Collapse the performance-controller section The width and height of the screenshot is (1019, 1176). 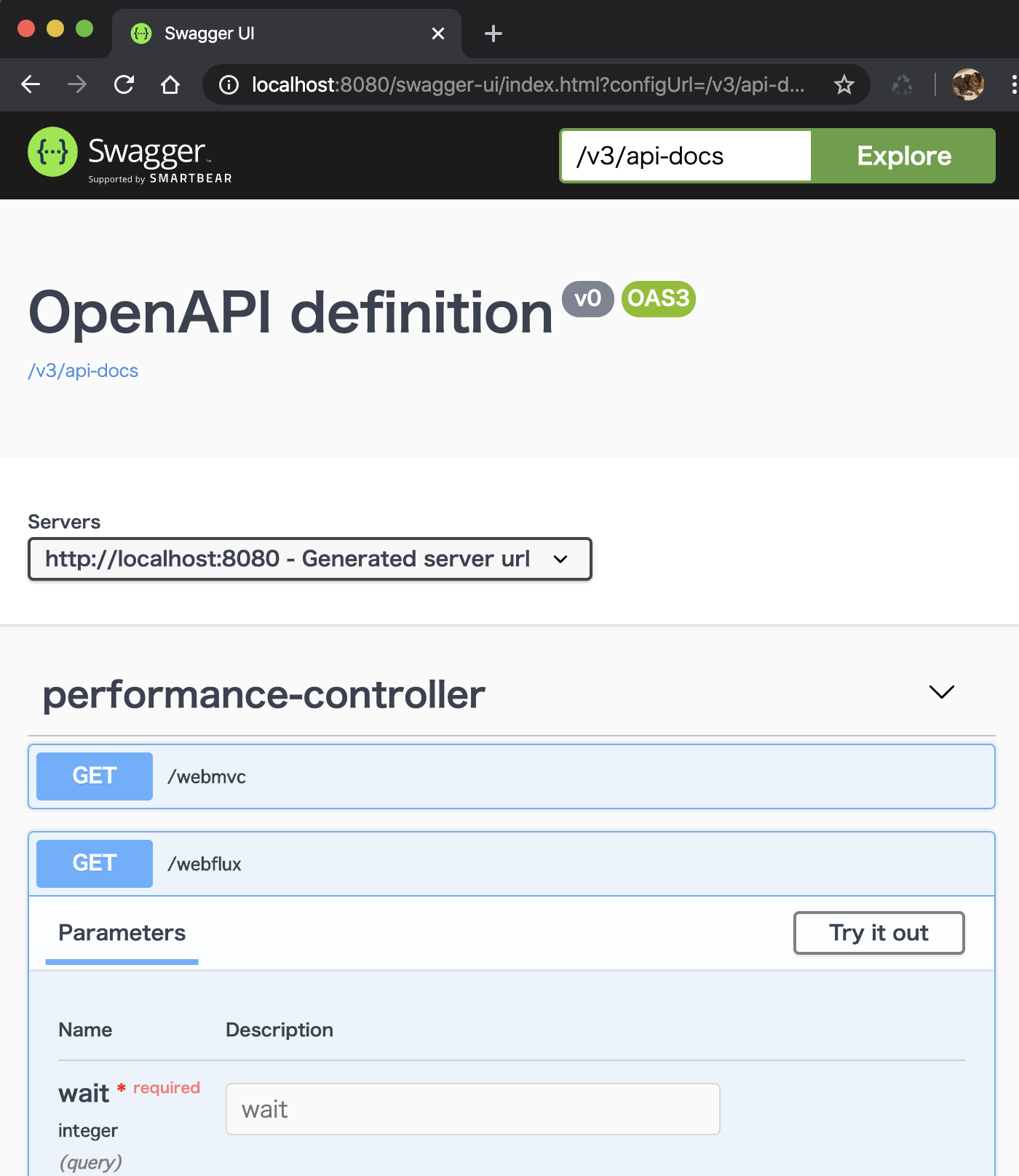[941, 693]
